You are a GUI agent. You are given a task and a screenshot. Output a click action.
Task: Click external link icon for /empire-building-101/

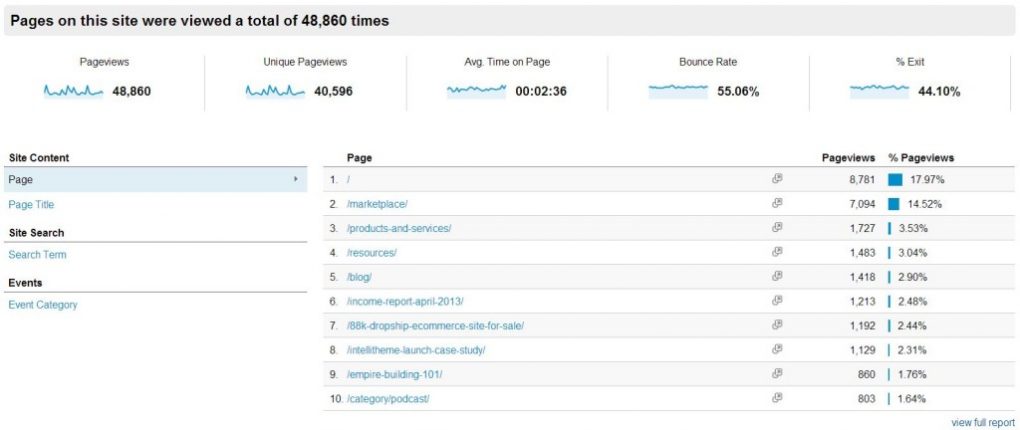pos(777,374)
